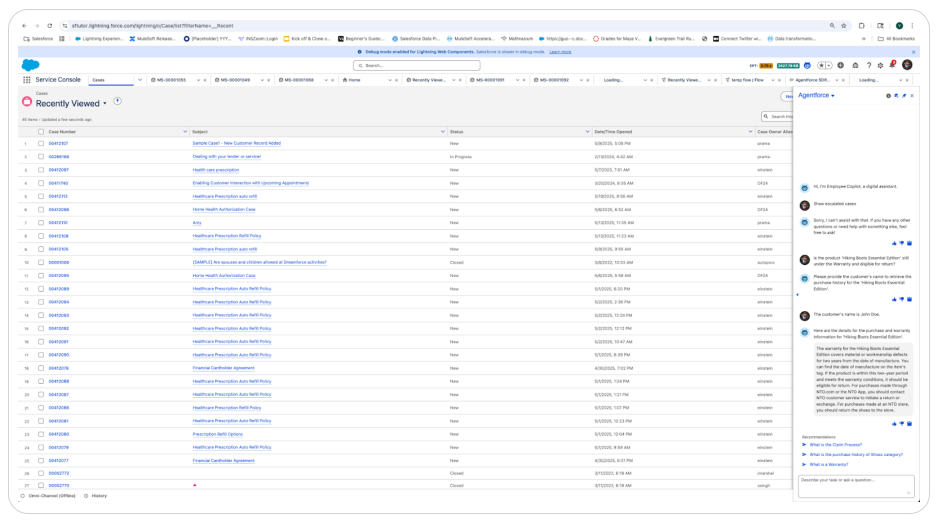Open the notifications bell icon

click(892, 65)
